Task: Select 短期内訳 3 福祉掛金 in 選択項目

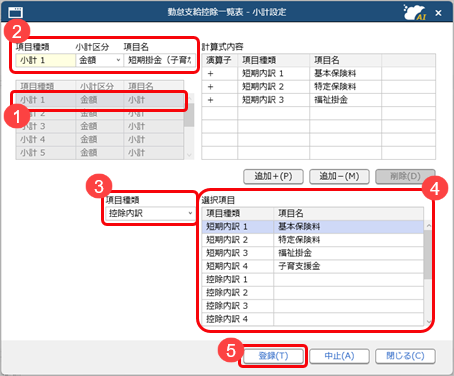Action: [313, 253]
